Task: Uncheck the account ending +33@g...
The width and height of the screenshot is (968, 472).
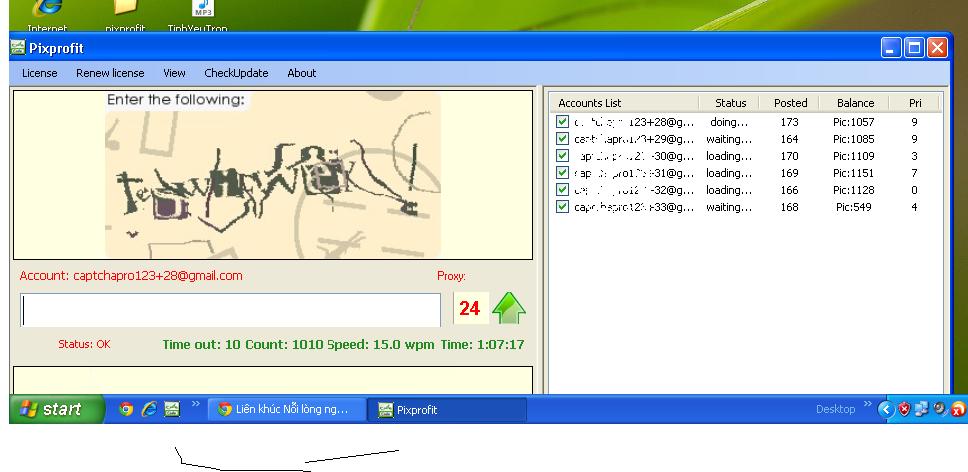Action: tap(562, 207)
